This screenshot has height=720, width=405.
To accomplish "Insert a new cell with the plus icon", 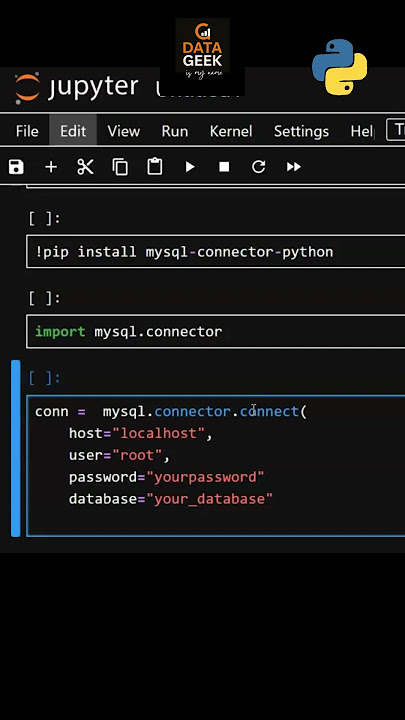I will (51, 167).
